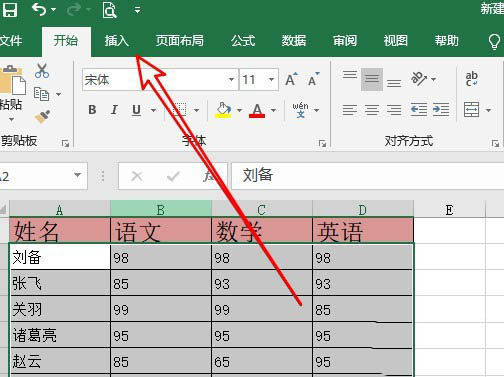
Task: Click the text Orientation icon
Action: pos(419,79)
